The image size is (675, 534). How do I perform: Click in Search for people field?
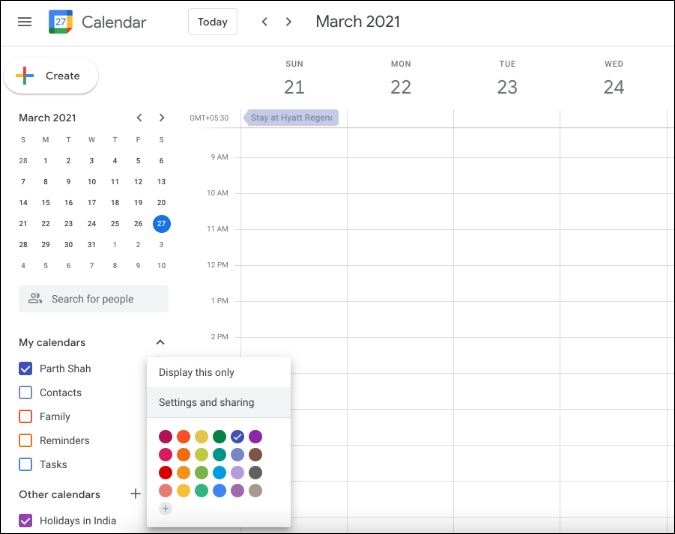pyautogui.click(x=93, y=299)
